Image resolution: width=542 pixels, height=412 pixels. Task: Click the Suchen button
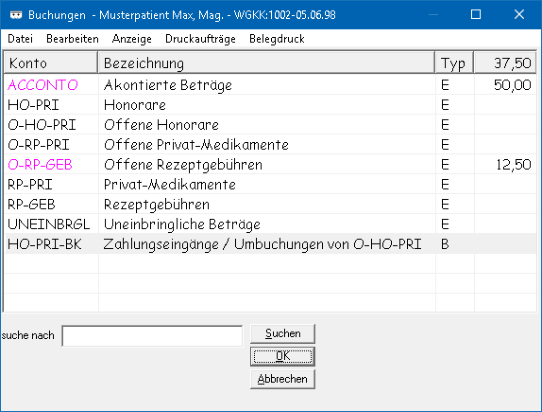point(282,334)
